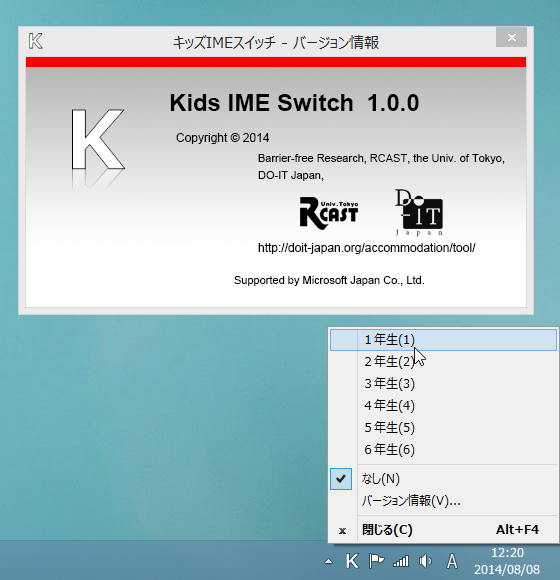This screenshot has height=580, width=560.
Task: Click the Copyright © 2014 text
Action: [223, 138]
